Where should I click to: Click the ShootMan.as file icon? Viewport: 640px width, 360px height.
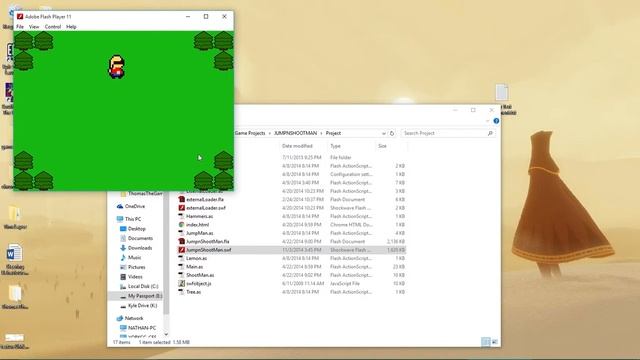182,275
